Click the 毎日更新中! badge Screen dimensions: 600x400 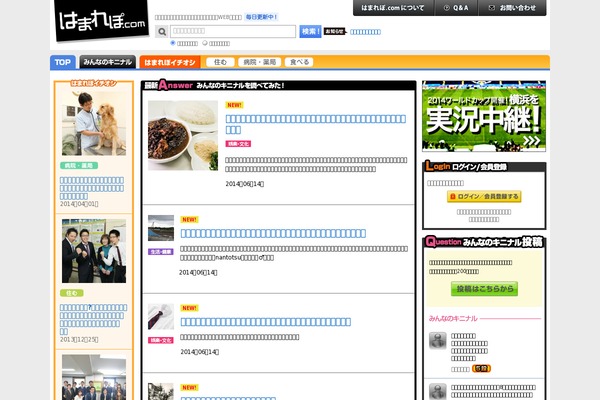click(x=261, y=17)
